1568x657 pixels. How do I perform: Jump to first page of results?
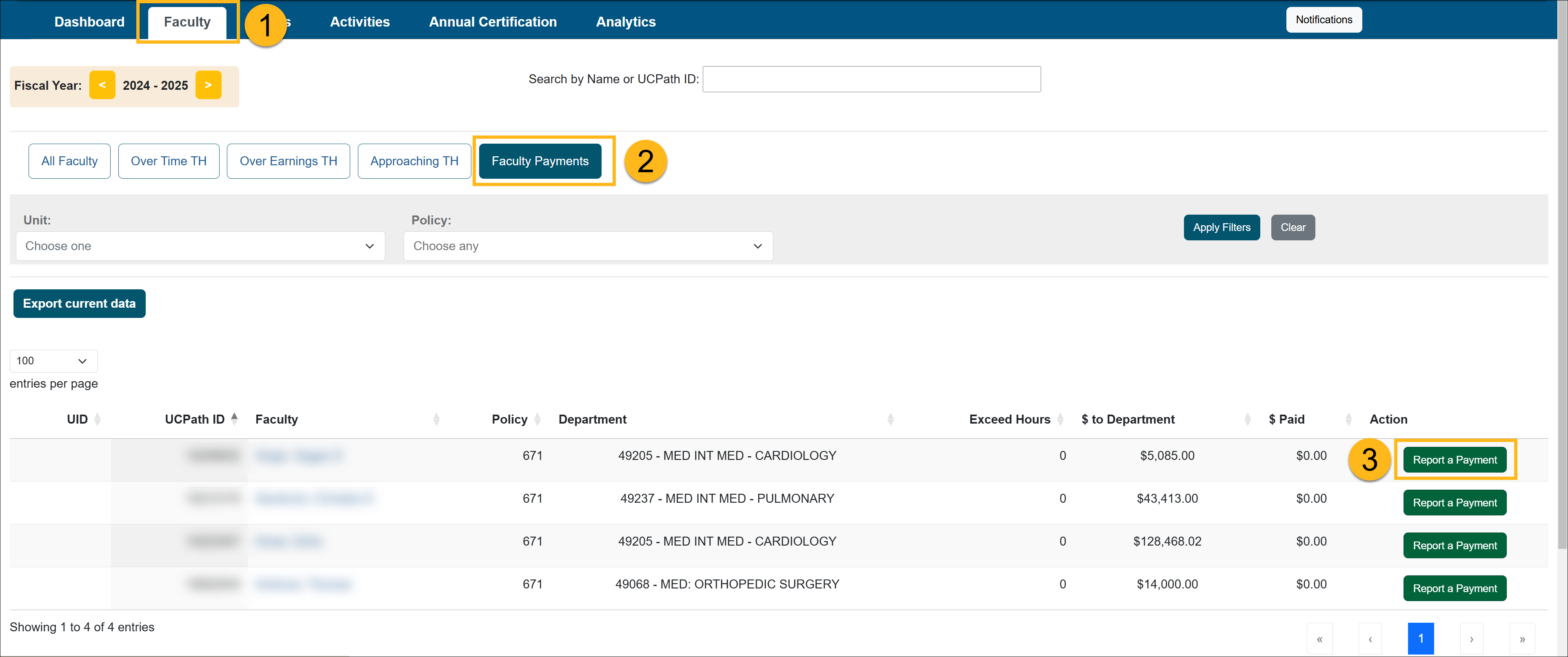pyautogui.click(x=1319, y=639)
